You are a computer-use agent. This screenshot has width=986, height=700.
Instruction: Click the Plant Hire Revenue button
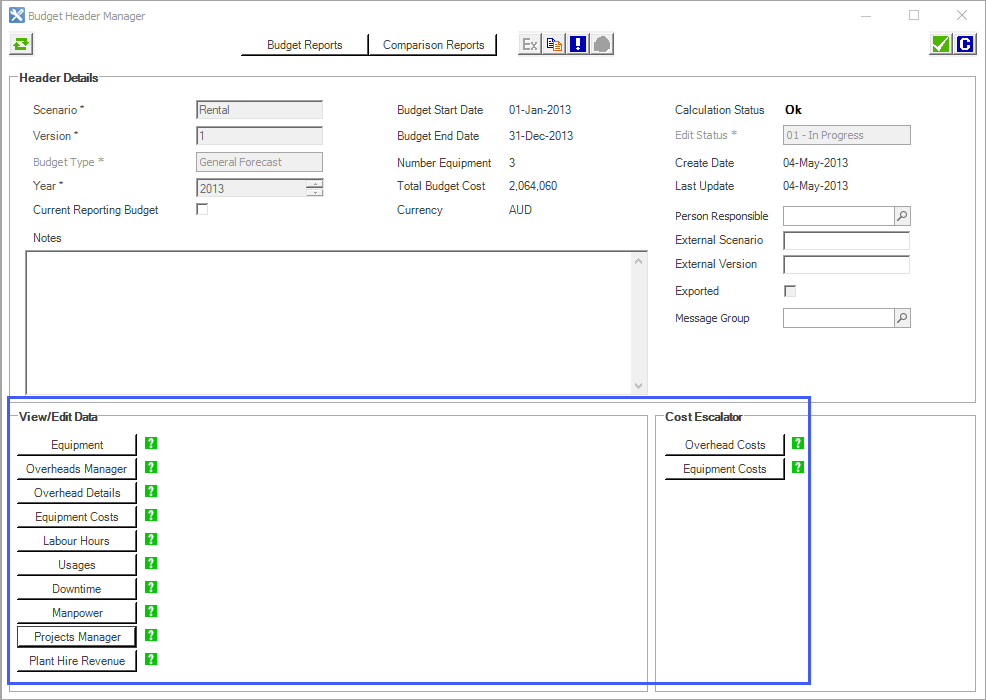[77, 661]
